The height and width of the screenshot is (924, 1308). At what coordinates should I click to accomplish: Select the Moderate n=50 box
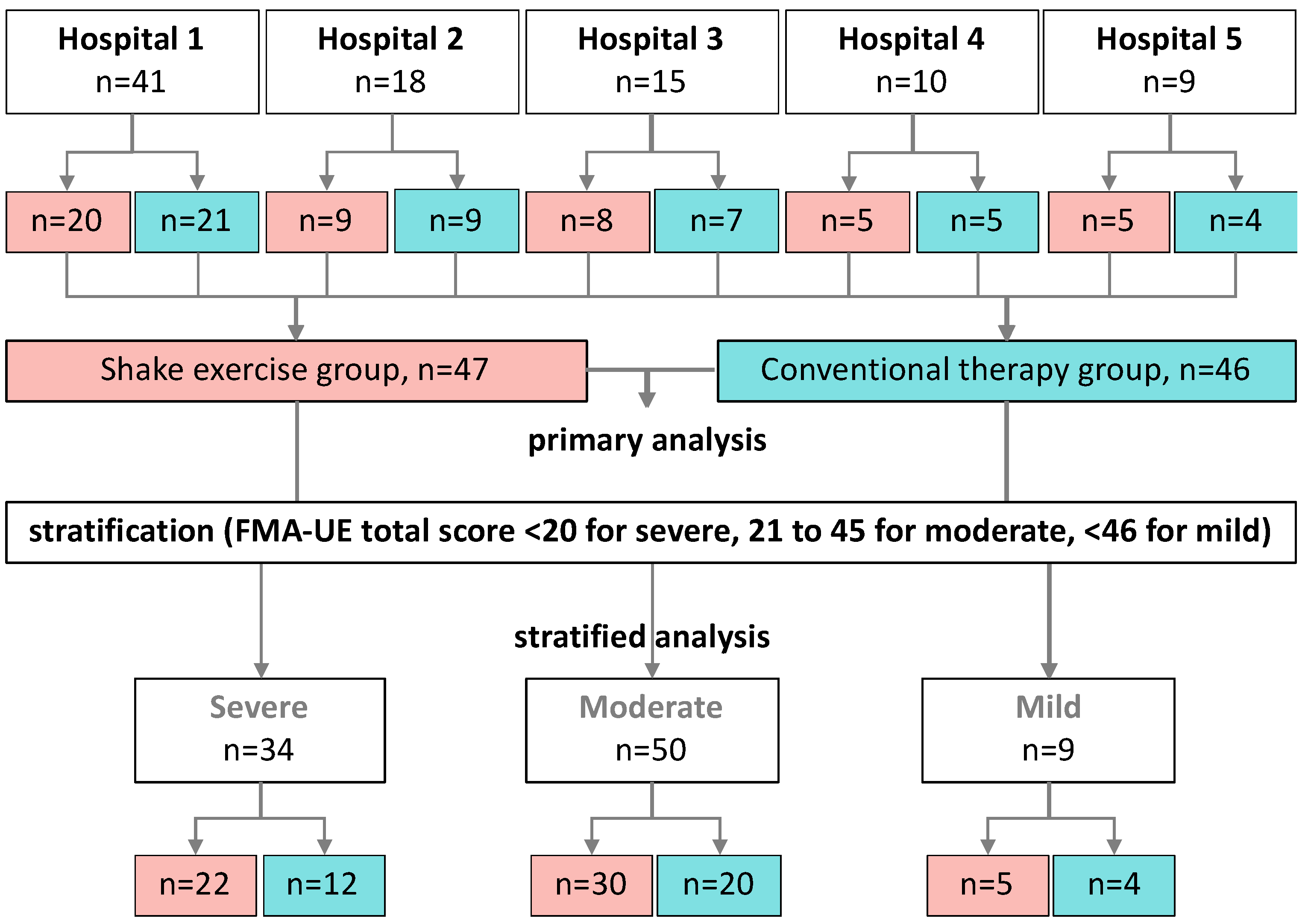tap(652, 731)
